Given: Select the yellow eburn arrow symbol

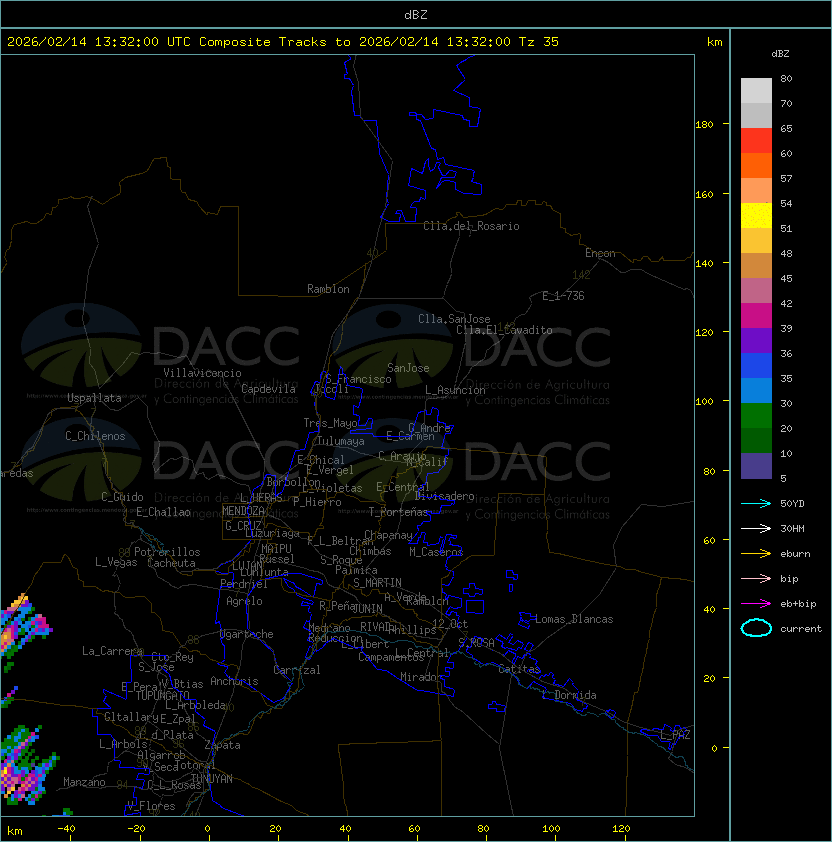Looking at the screenshot, I should (x=756, y=554).
